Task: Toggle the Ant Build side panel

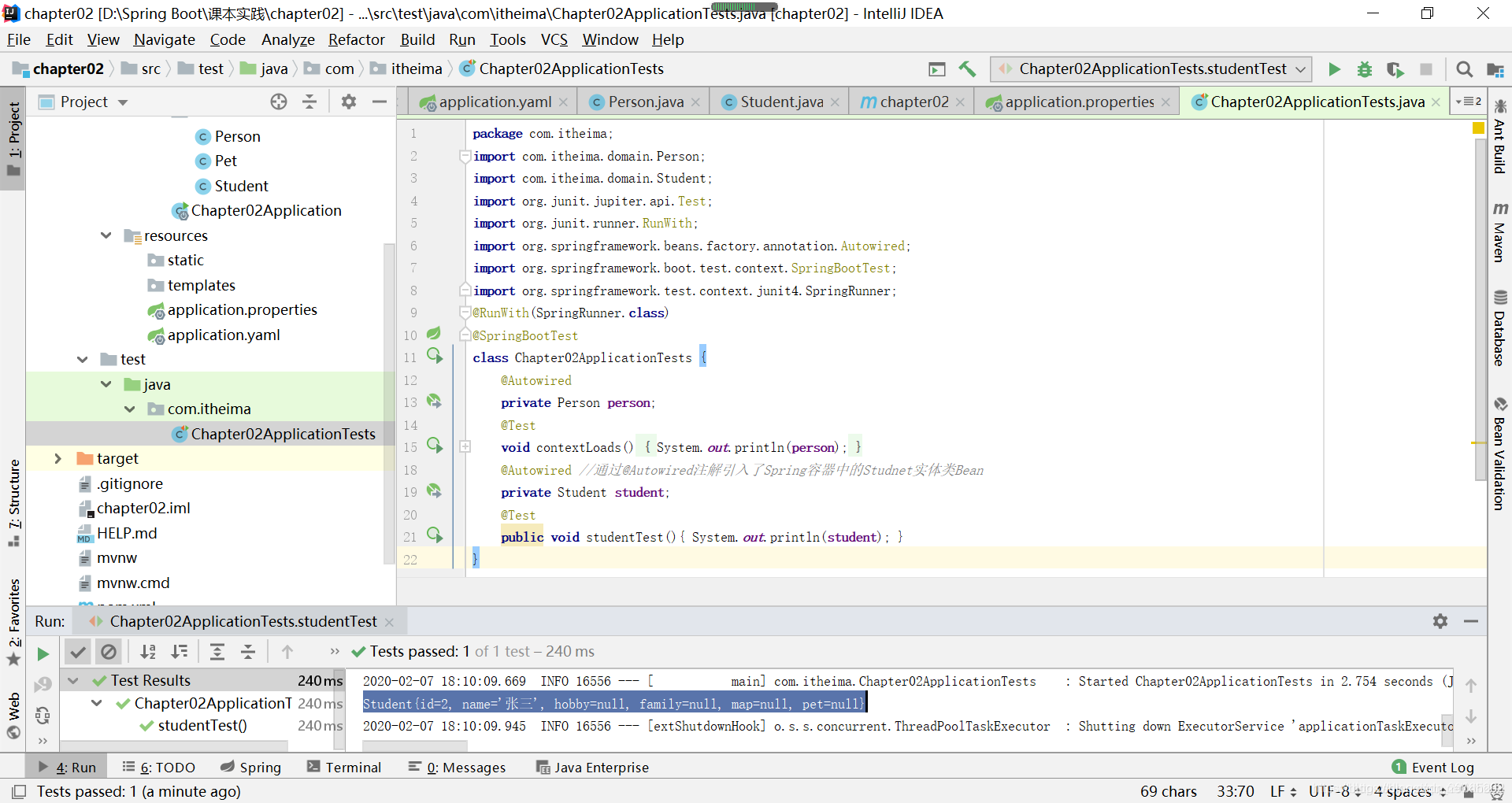Action: click(1500, 137)
